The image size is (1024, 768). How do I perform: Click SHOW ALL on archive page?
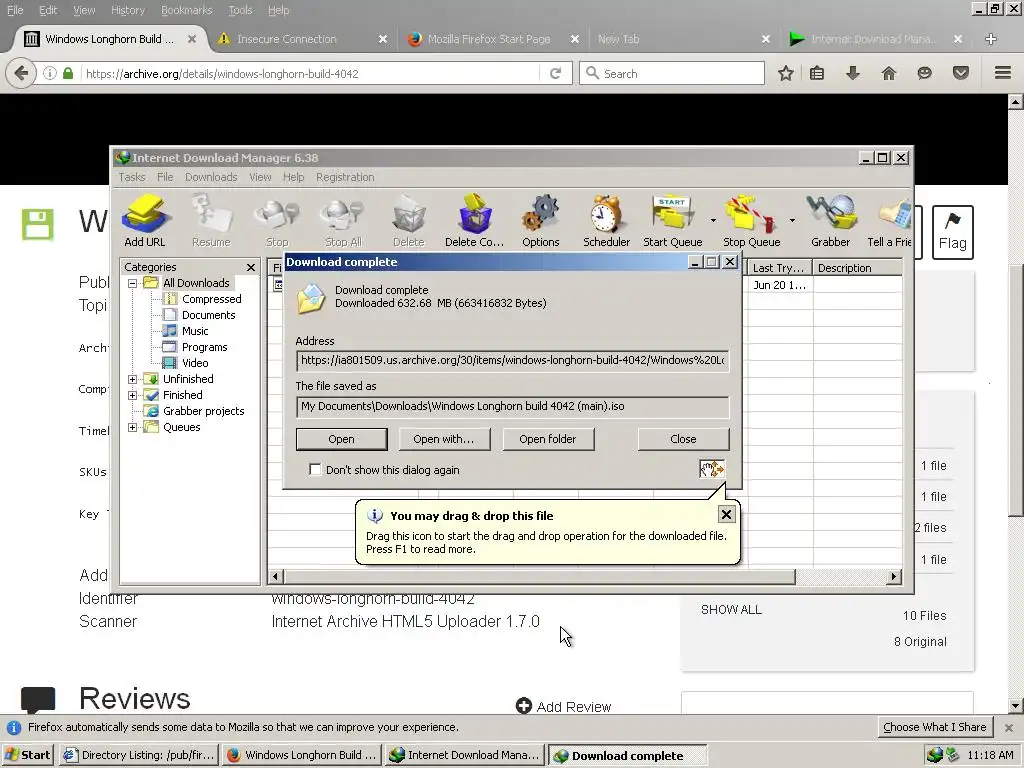(731, 610)
